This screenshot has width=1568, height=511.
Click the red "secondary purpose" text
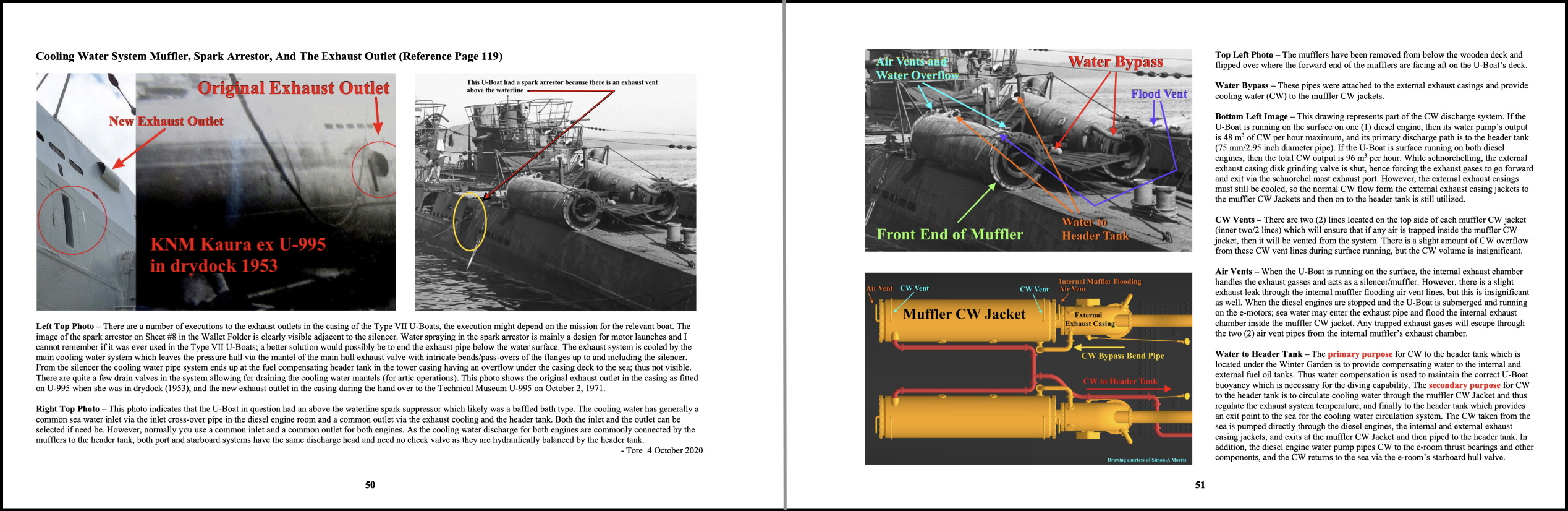click(x=1464, y=385)
